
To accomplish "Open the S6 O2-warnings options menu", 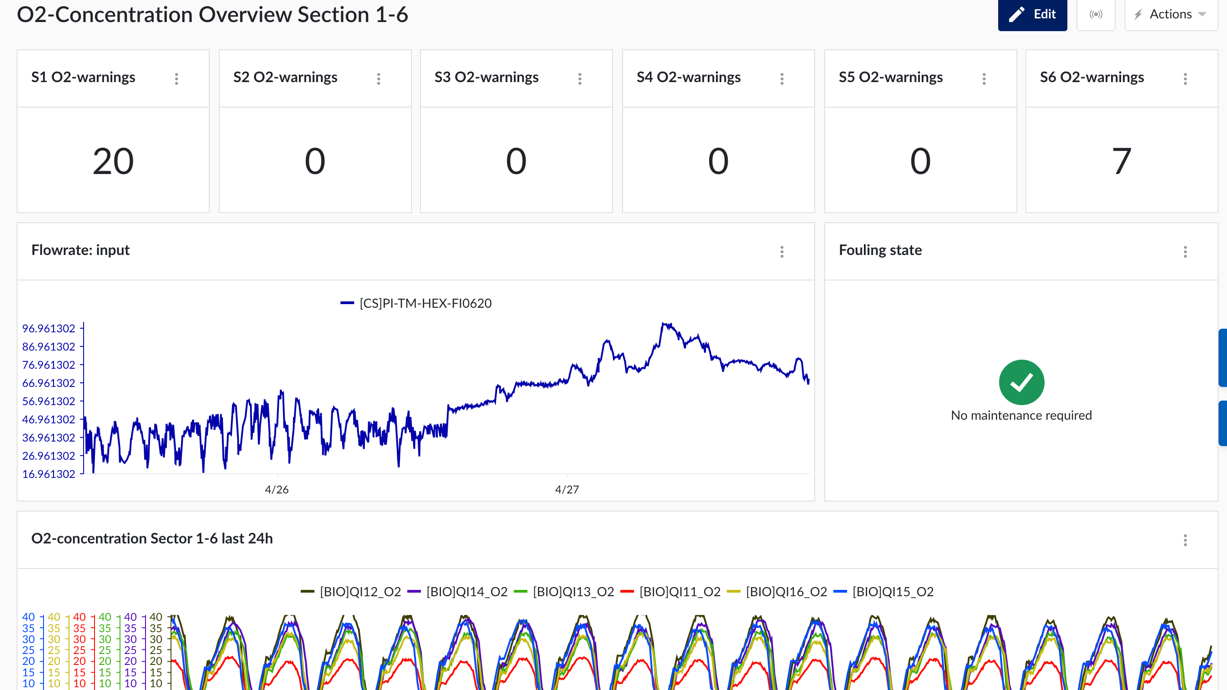I will pyautogui.click(x=1185, y=78).
